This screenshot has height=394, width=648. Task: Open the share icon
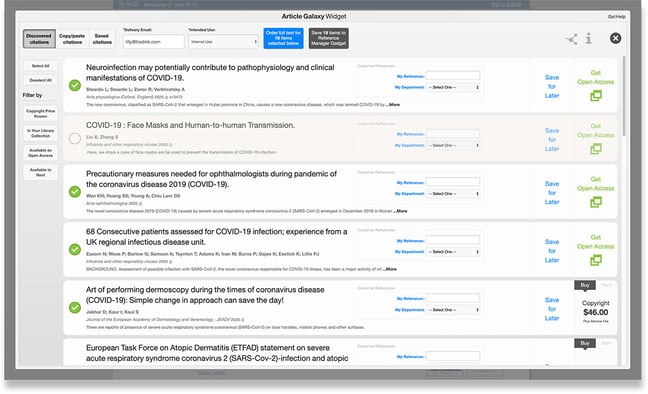pyautogui.click(x=572, y=39)
